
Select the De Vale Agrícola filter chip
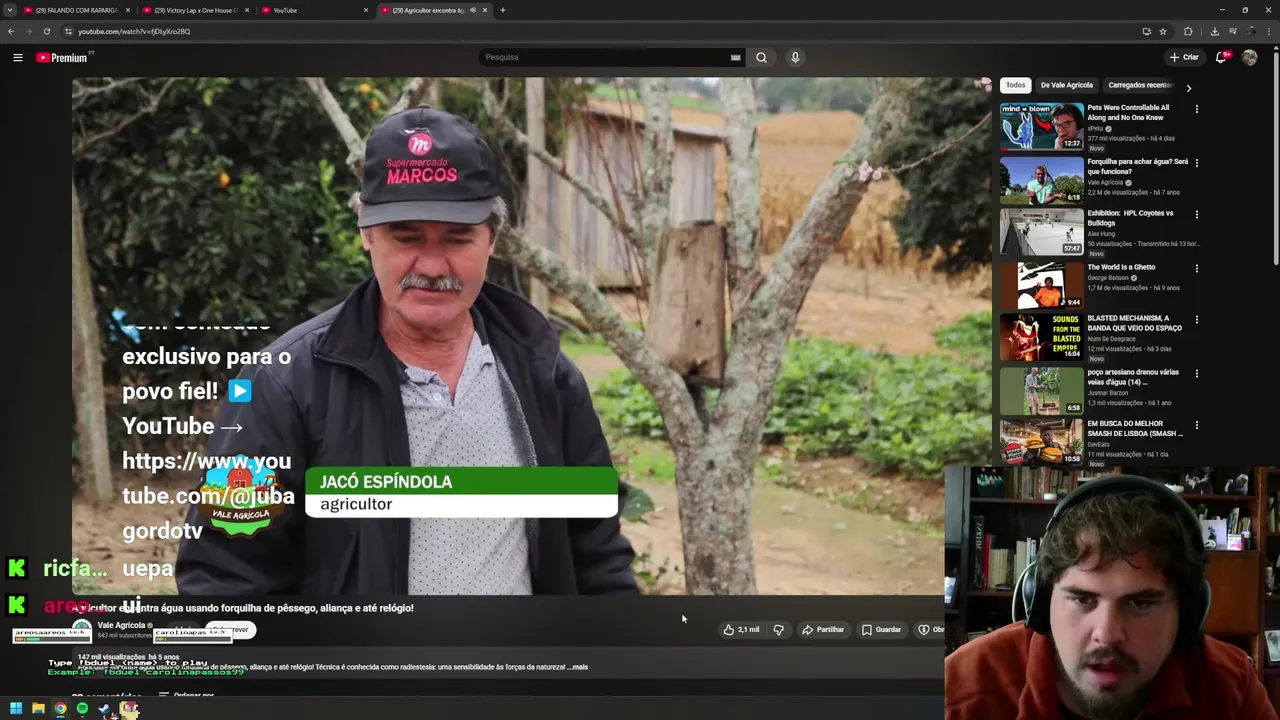pyautogui.click(x=1067, y=85)
